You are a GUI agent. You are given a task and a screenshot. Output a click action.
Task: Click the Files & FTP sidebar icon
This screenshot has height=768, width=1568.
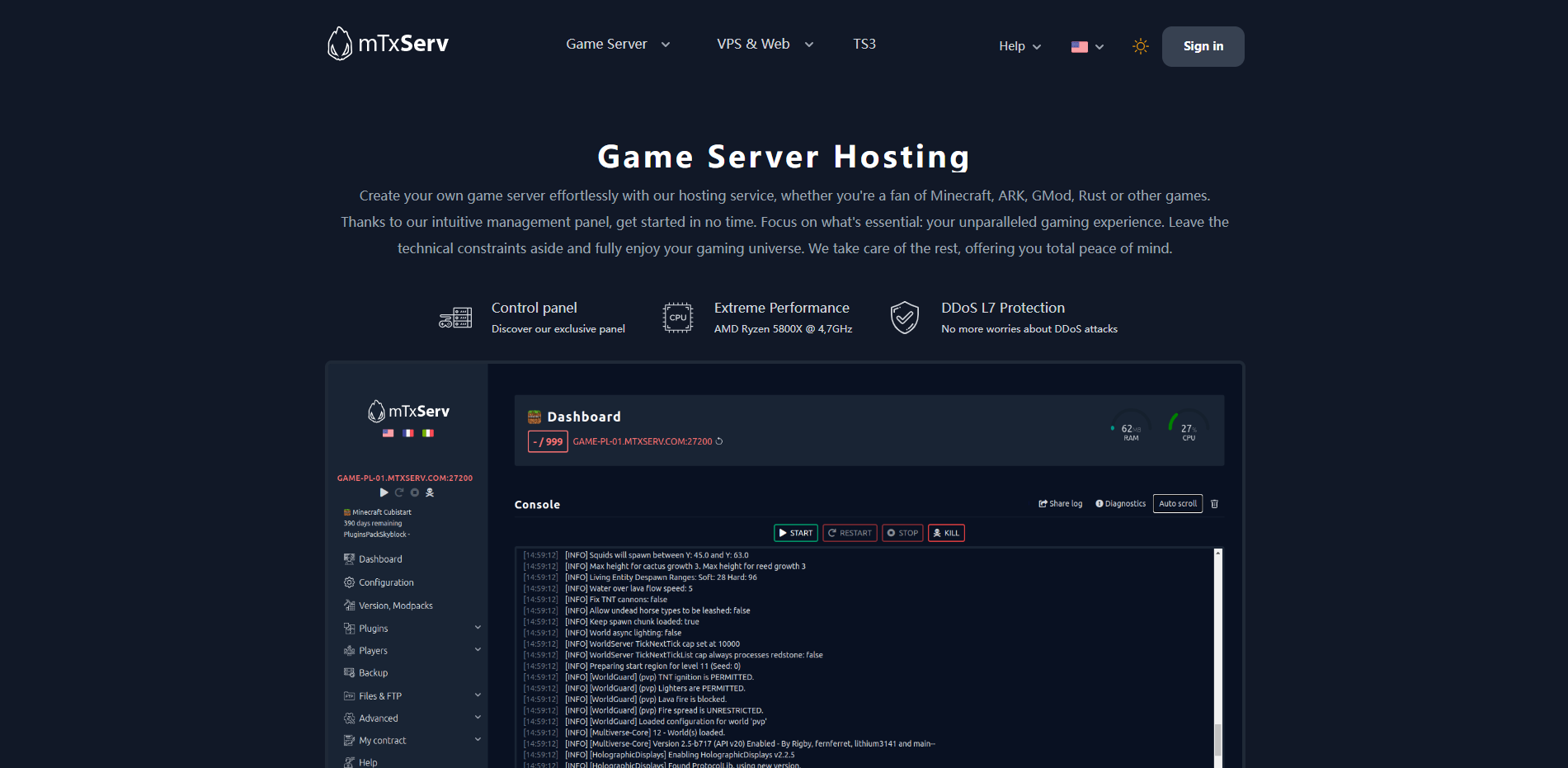click(350, 696)
